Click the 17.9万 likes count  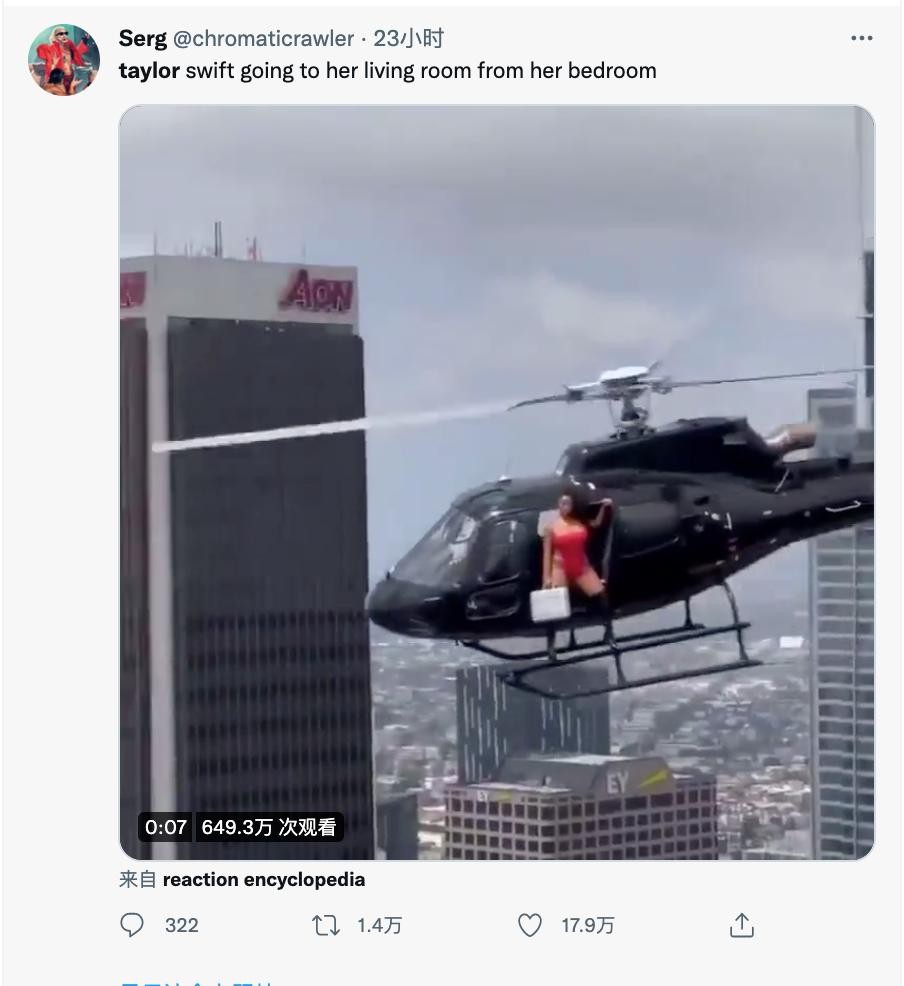coord(588,926)
